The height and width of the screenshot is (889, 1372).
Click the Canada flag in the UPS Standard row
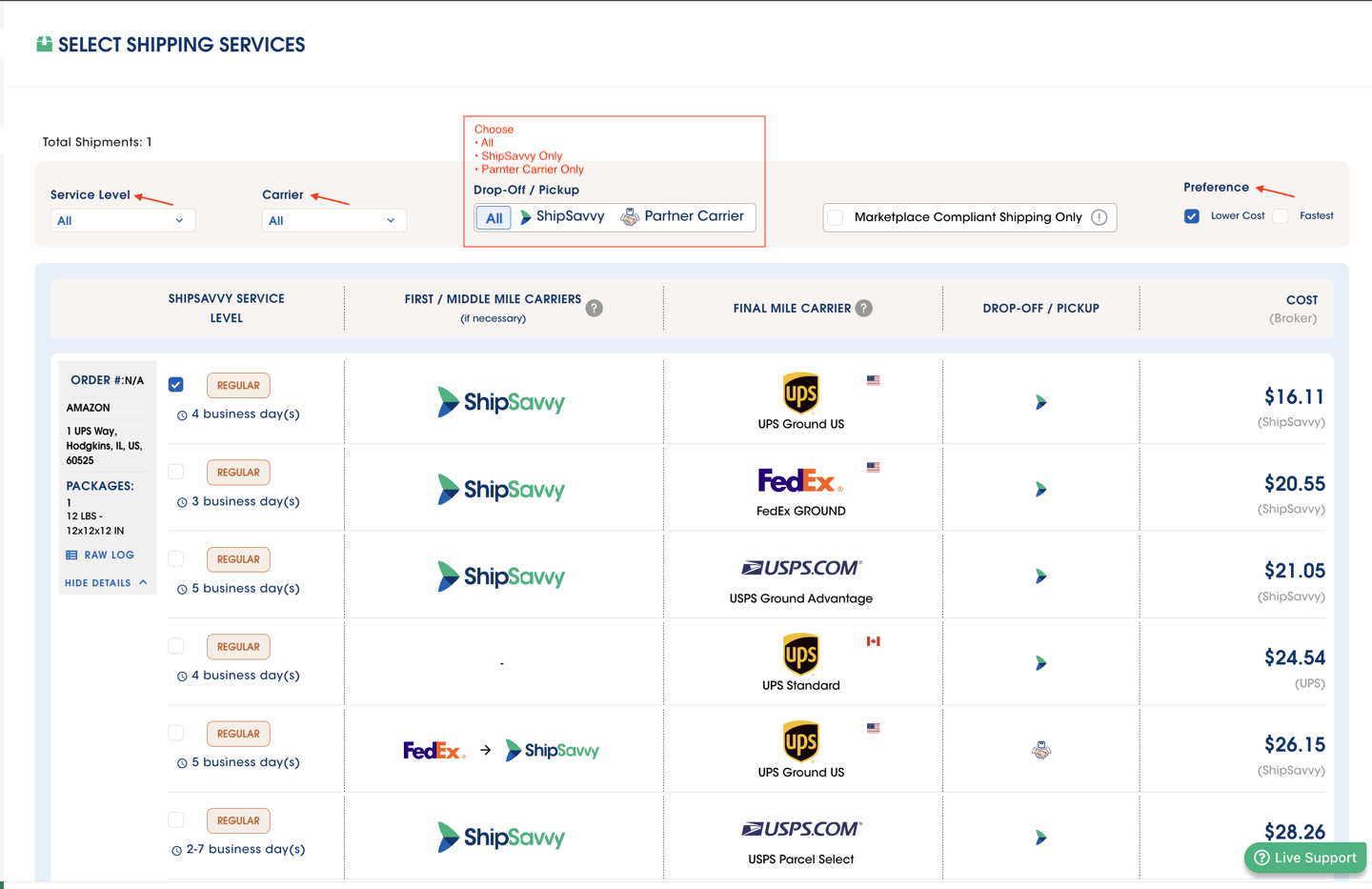(x=873, y=641)
